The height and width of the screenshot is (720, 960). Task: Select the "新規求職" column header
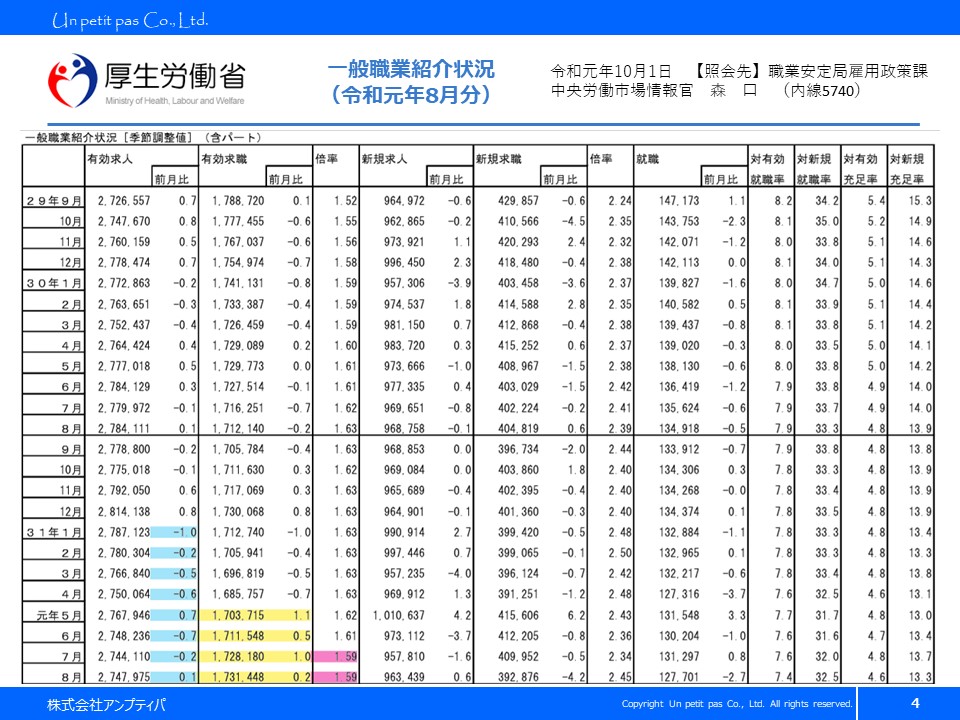click(498, 159)
